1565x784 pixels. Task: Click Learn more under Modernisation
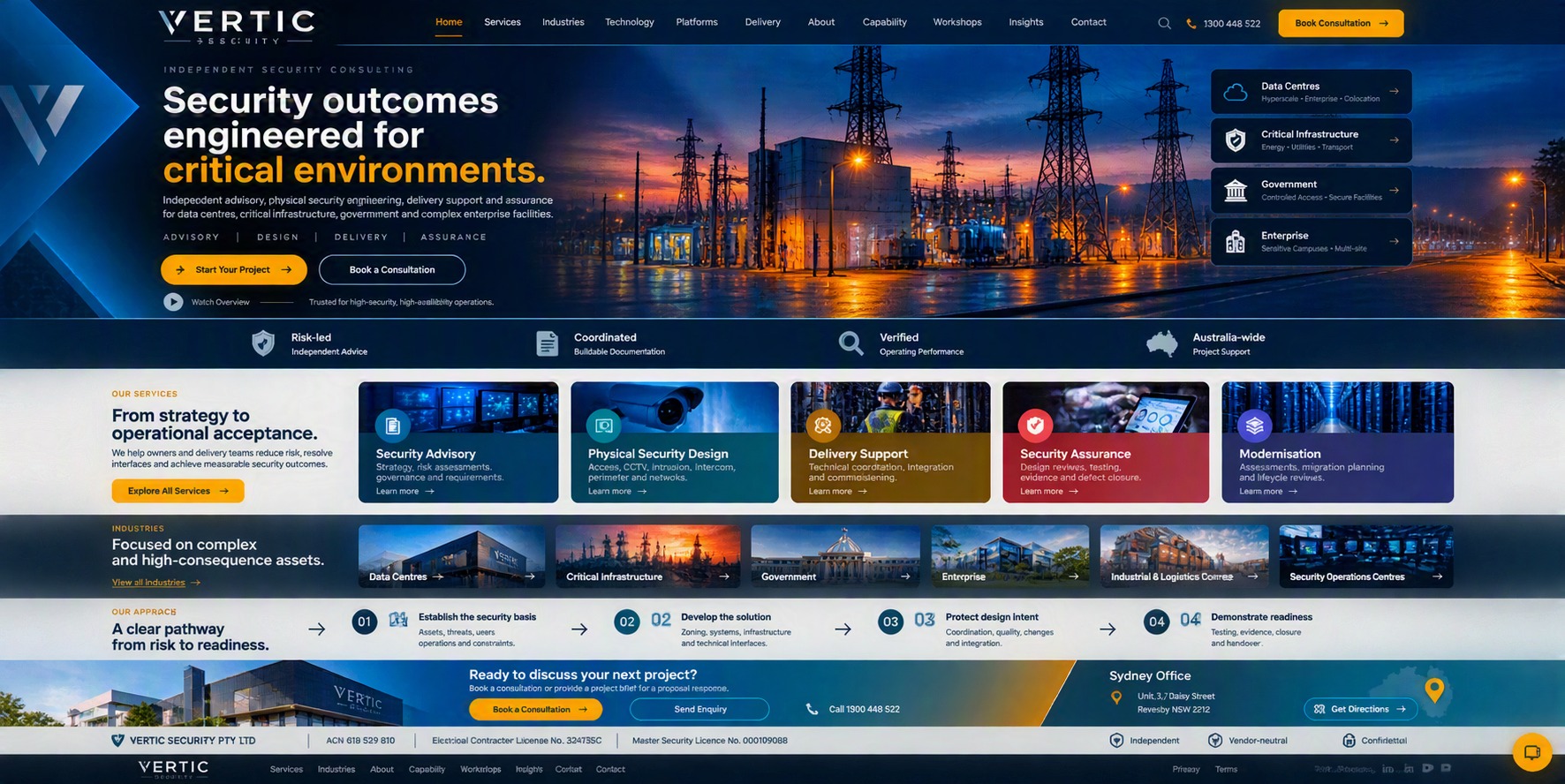(x=1268, y=492)
